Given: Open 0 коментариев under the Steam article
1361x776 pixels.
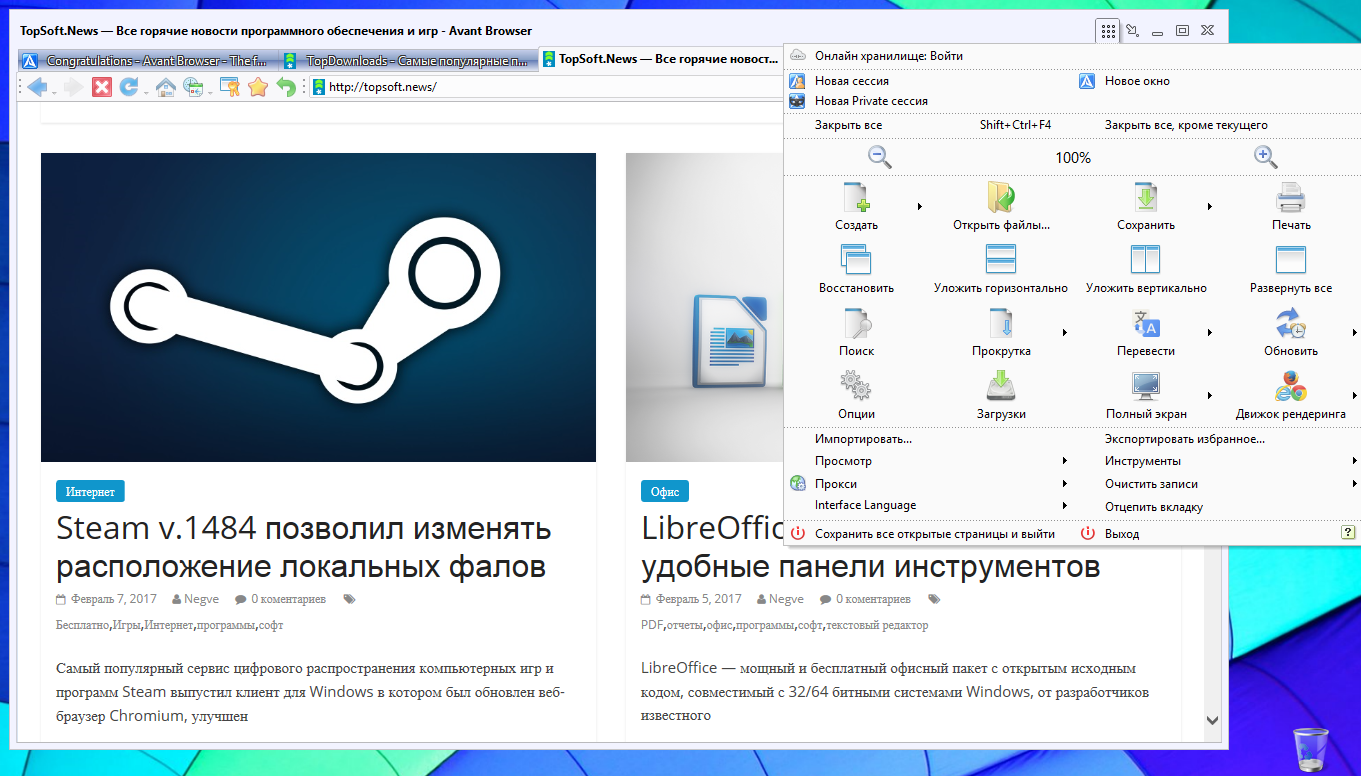Looking at the screenshot, I should coord(288,599).
